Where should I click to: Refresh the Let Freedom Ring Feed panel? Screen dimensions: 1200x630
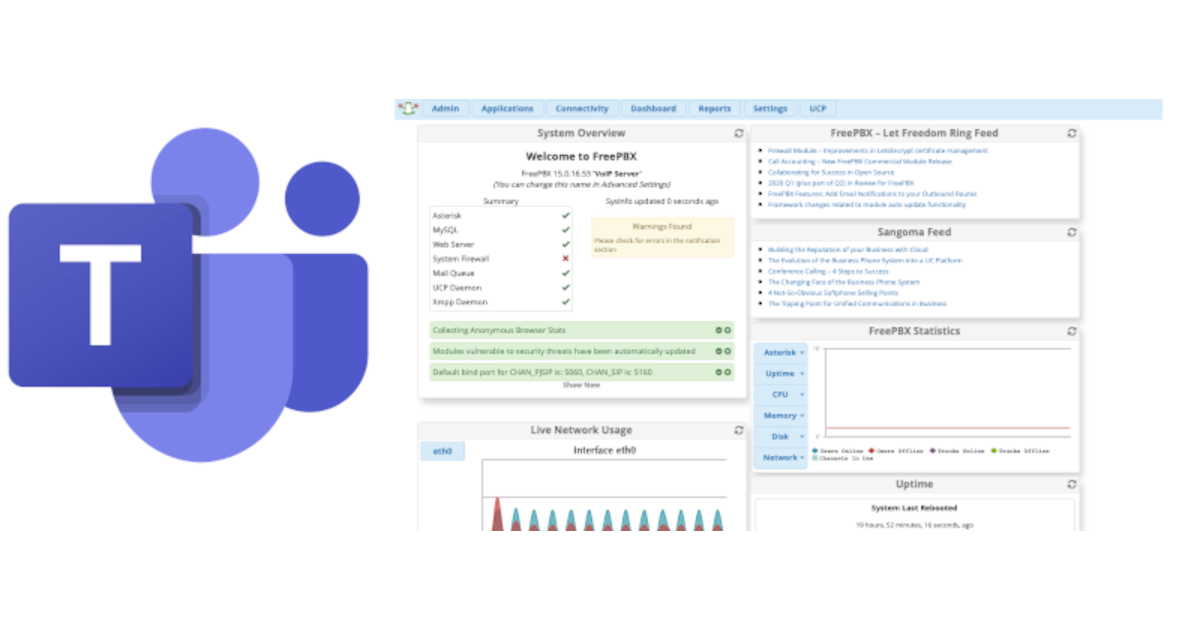1071,132
